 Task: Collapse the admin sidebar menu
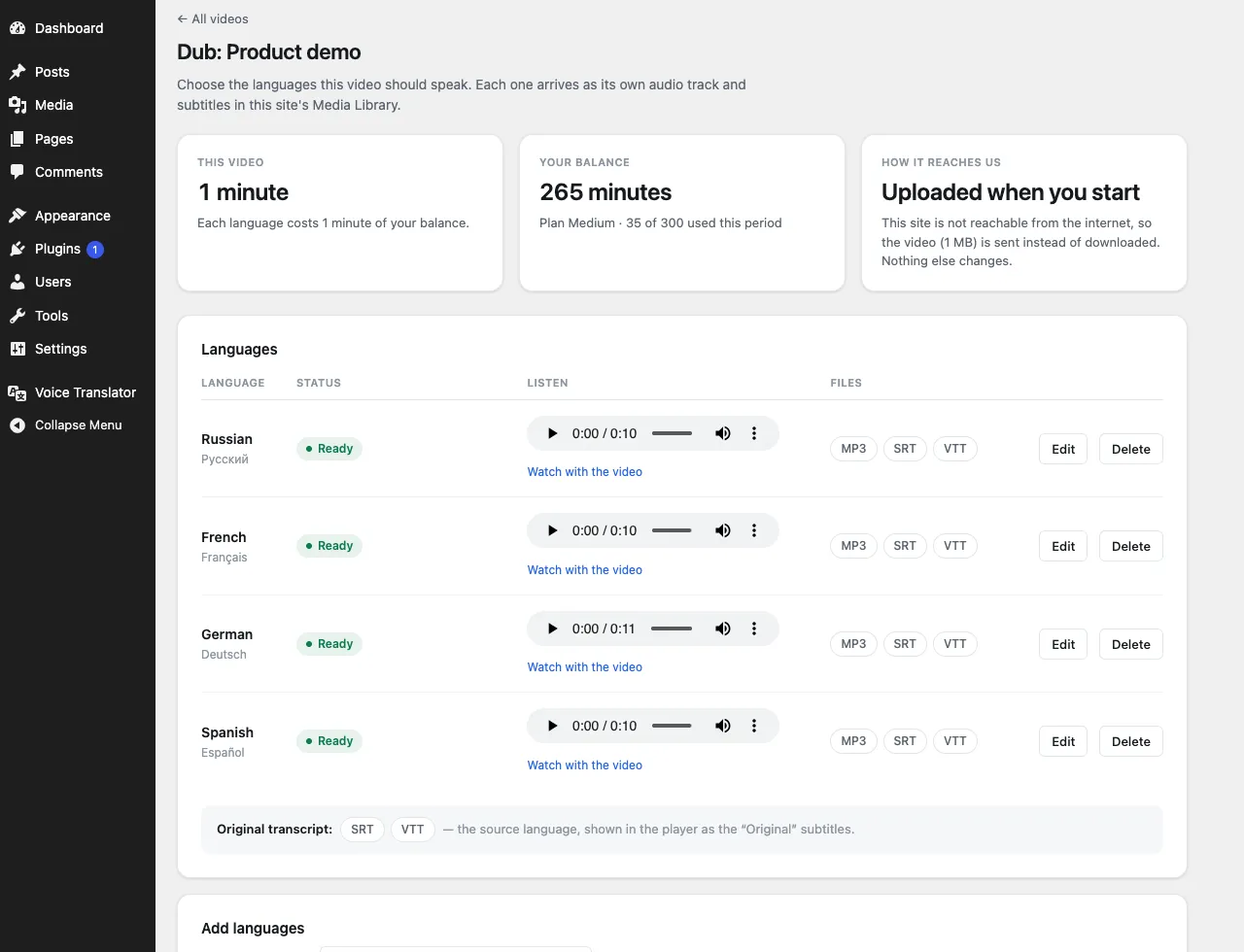(78, 425)
